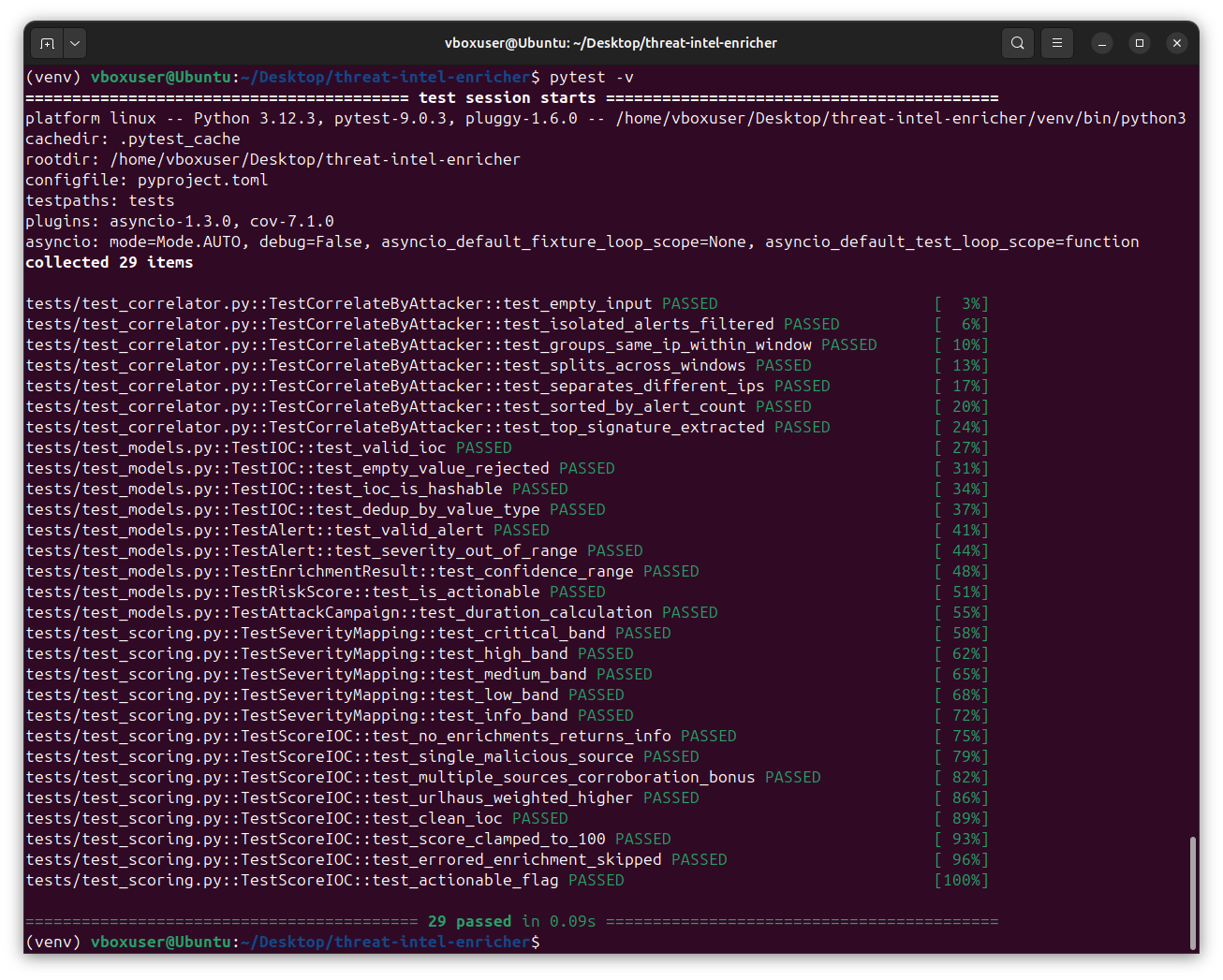Click the test_info_band line
The height and width of the screenshot is (980, 1223).
click(x=507, y=715)
